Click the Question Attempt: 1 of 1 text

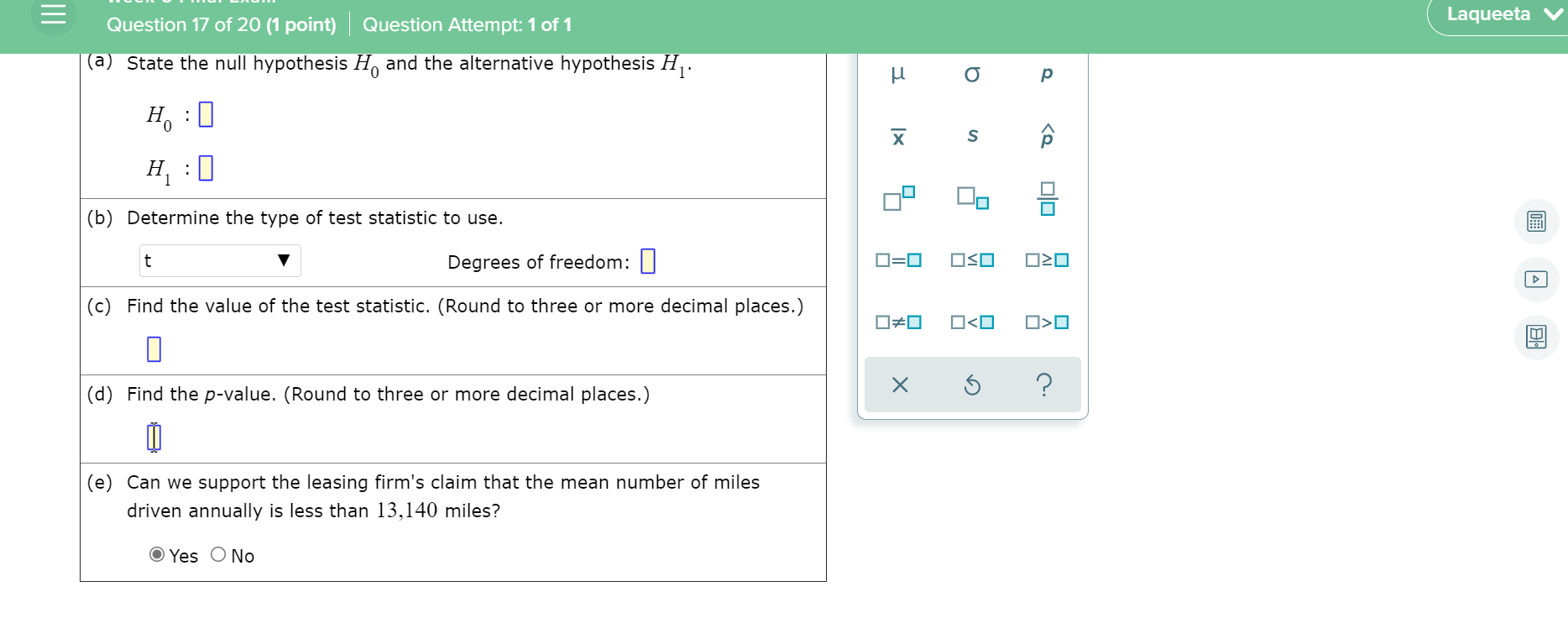click(467, 25)
